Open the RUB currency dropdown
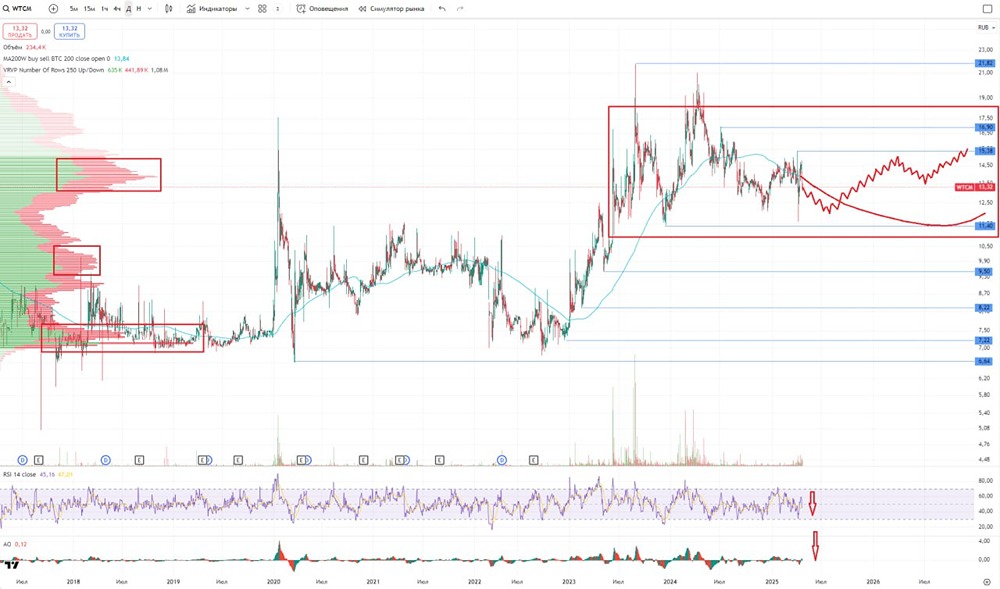The width and height of the screenshot is (1000, 589). [986, 27]
